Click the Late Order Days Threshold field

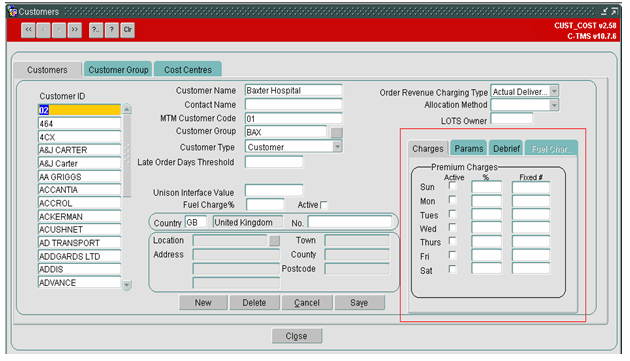click(x=274, y=162)
